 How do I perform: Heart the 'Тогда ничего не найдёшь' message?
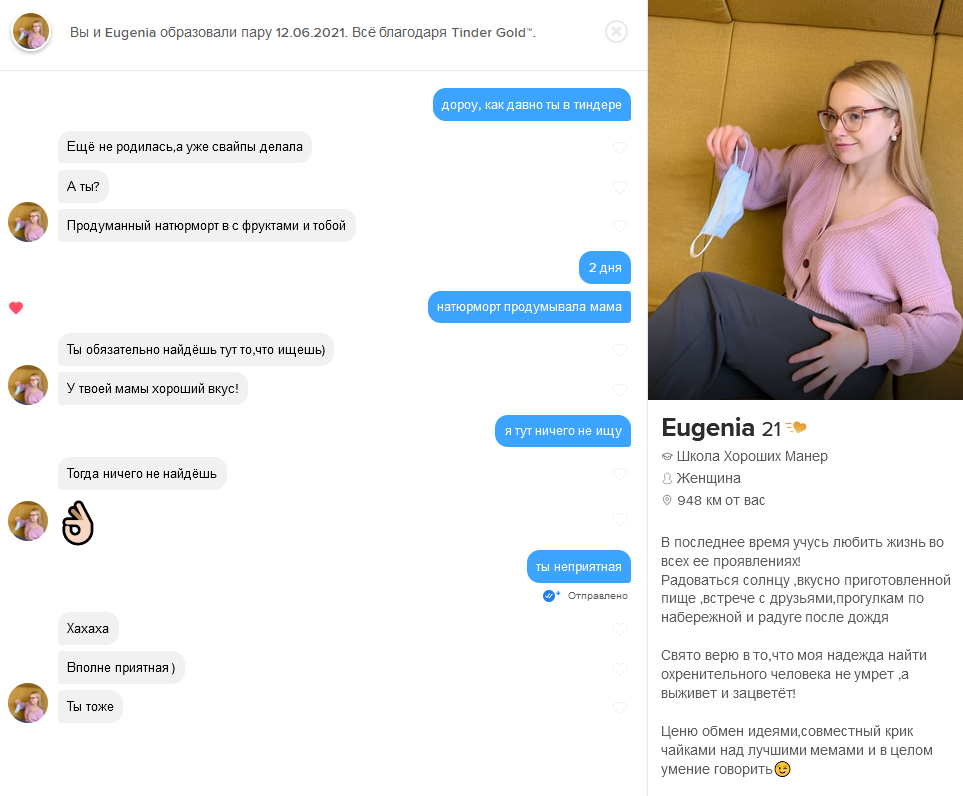[x=620, y=474]
